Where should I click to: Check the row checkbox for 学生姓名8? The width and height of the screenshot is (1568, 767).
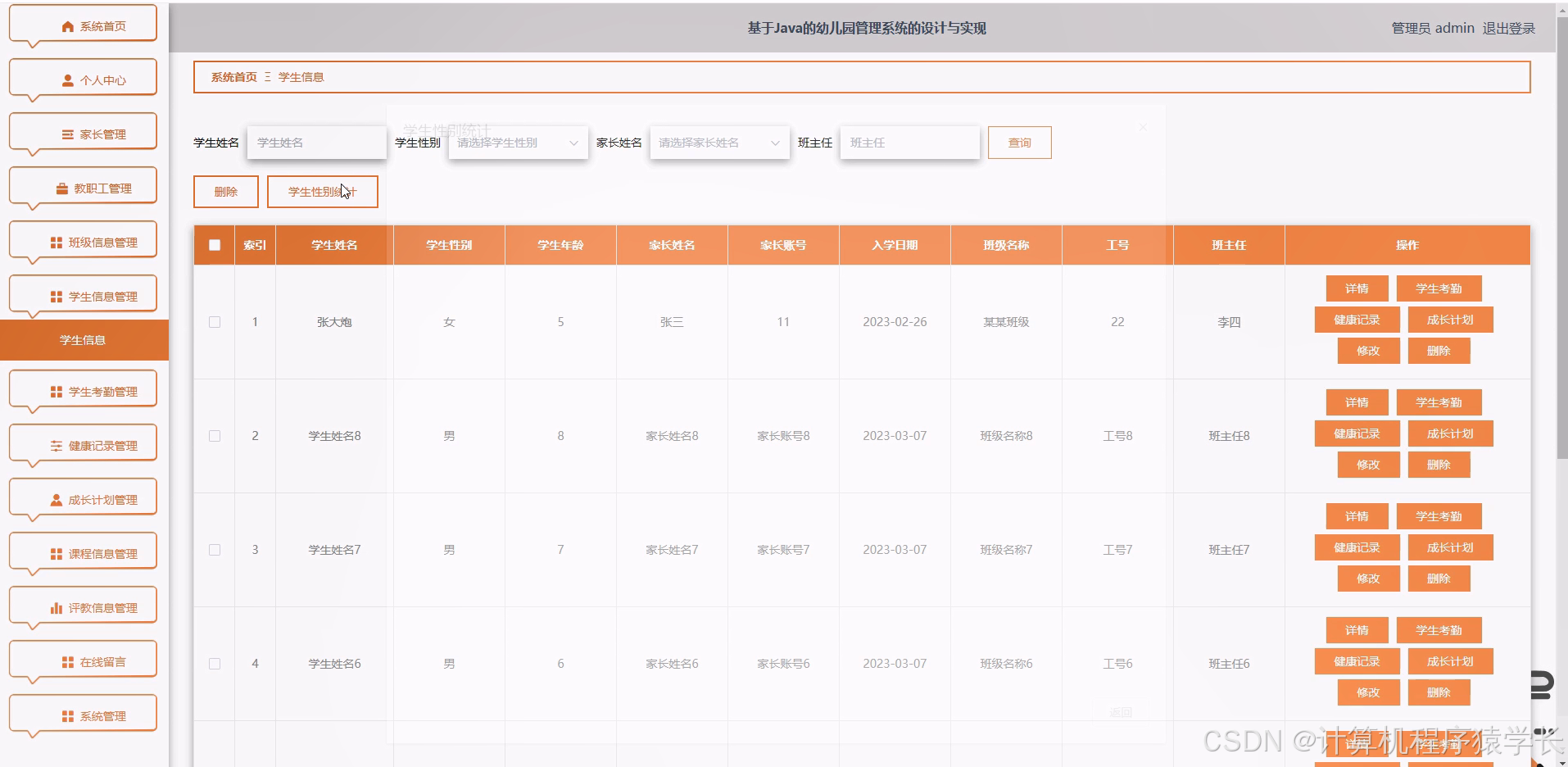point(215,436)
